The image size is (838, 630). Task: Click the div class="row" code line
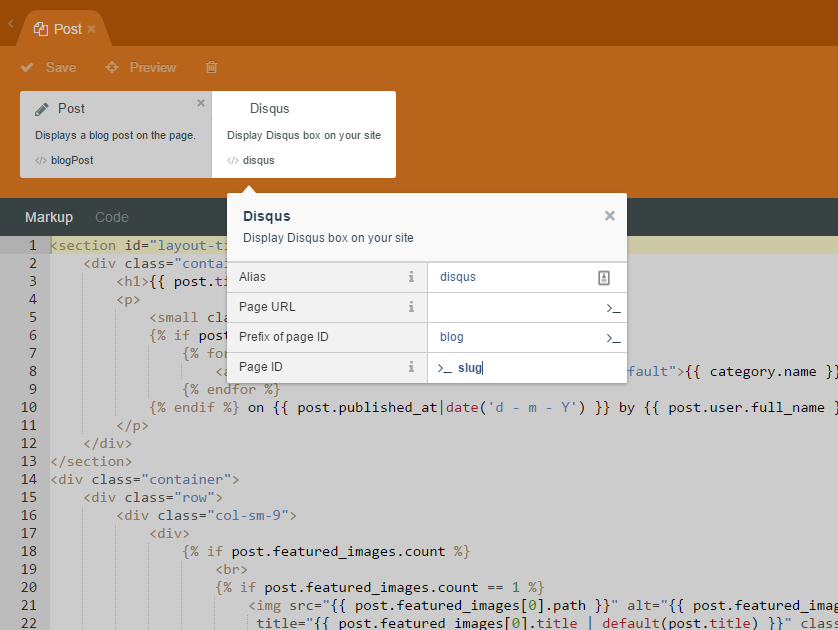tap(153, 497)
